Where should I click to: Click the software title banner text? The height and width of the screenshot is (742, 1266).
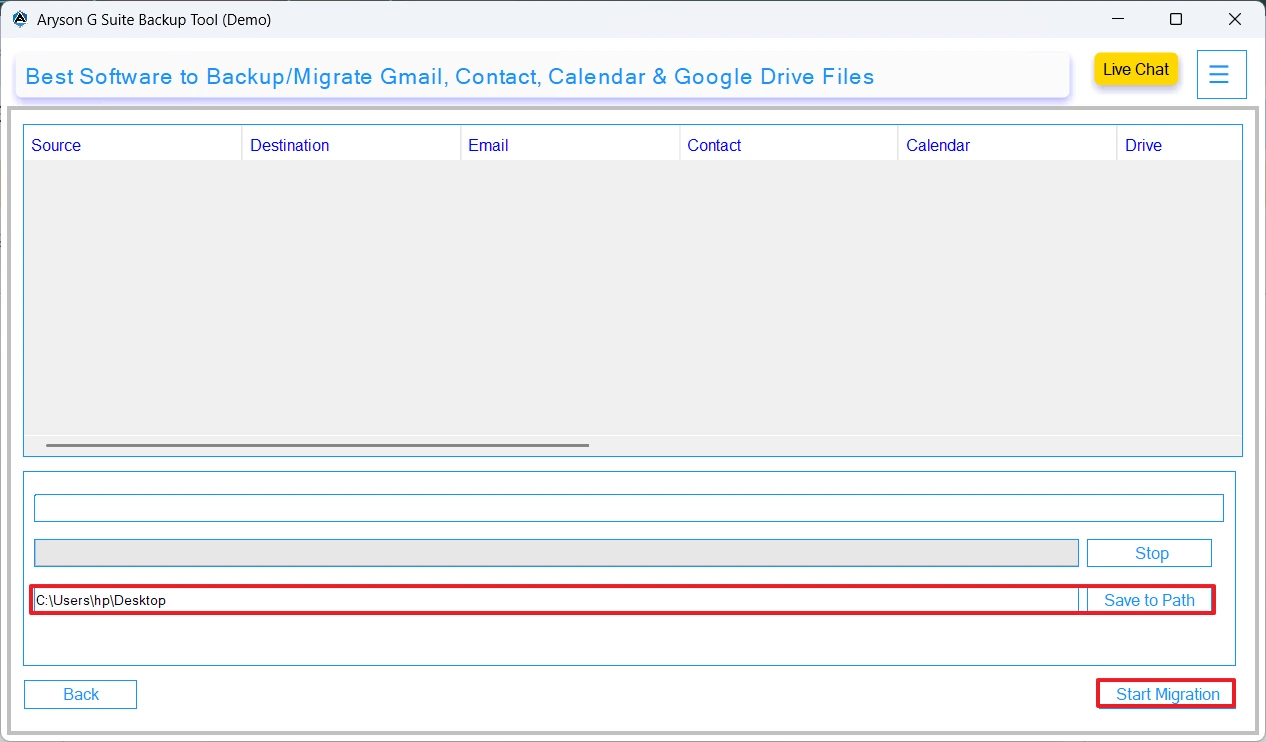[450, 77]
